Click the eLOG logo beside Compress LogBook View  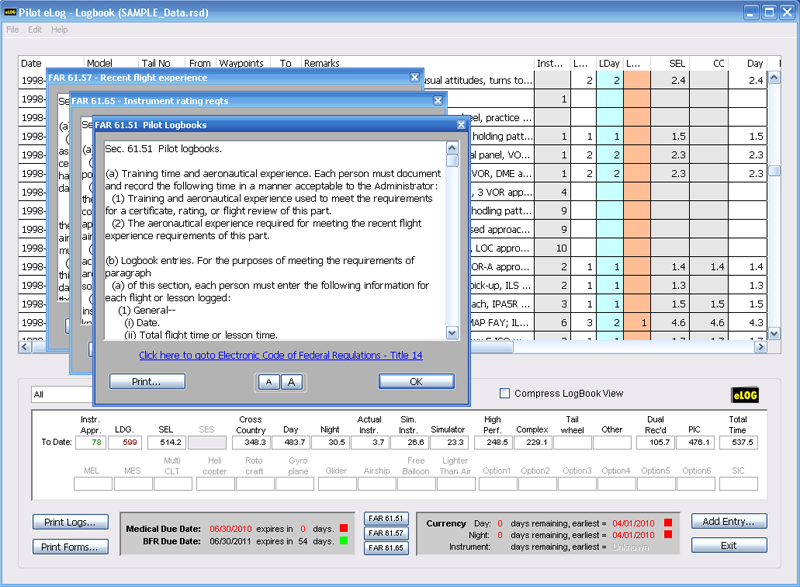745,395
